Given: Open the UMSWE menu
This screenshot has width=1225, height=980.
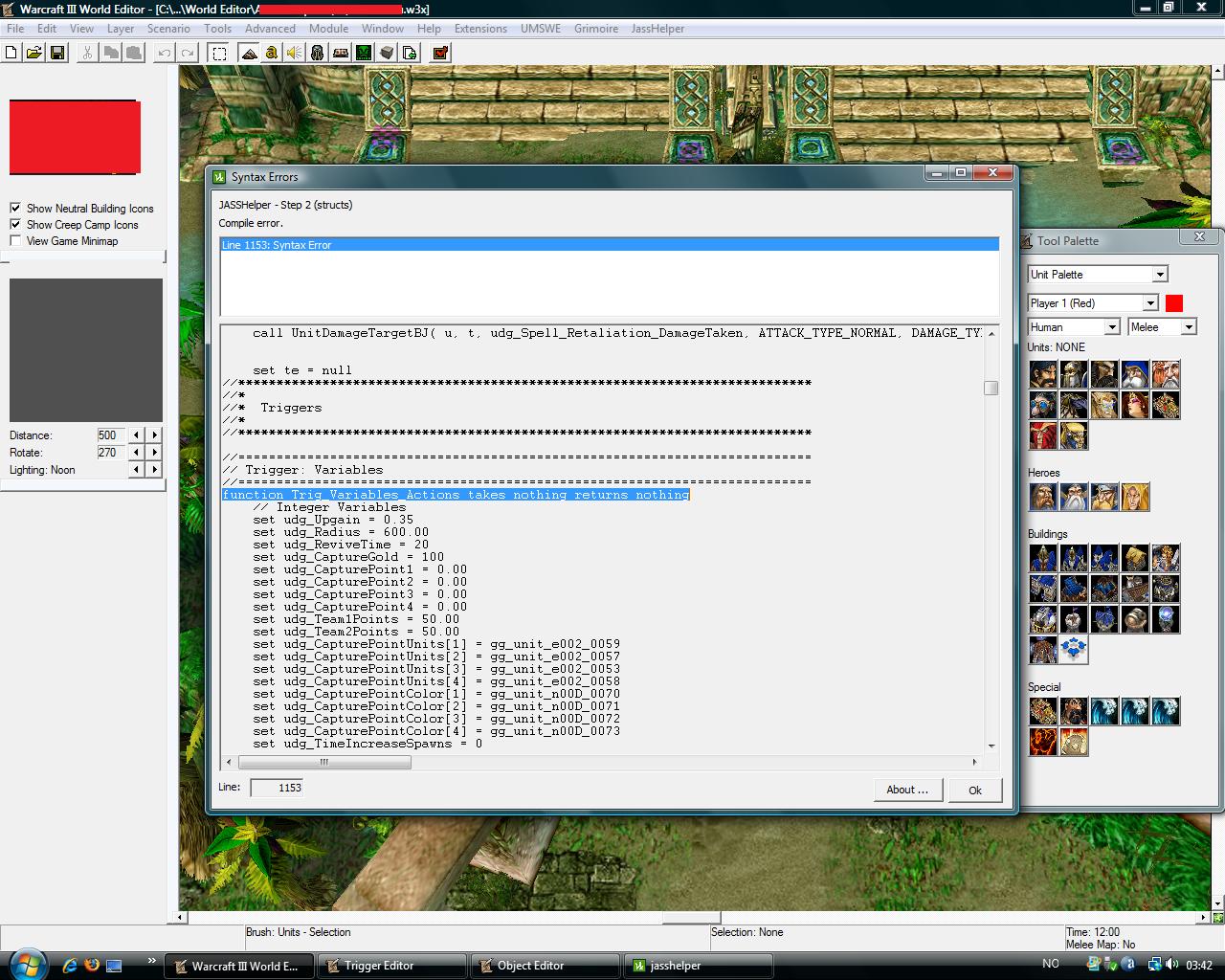Looking at the screenshot, I should pos(541,29).
